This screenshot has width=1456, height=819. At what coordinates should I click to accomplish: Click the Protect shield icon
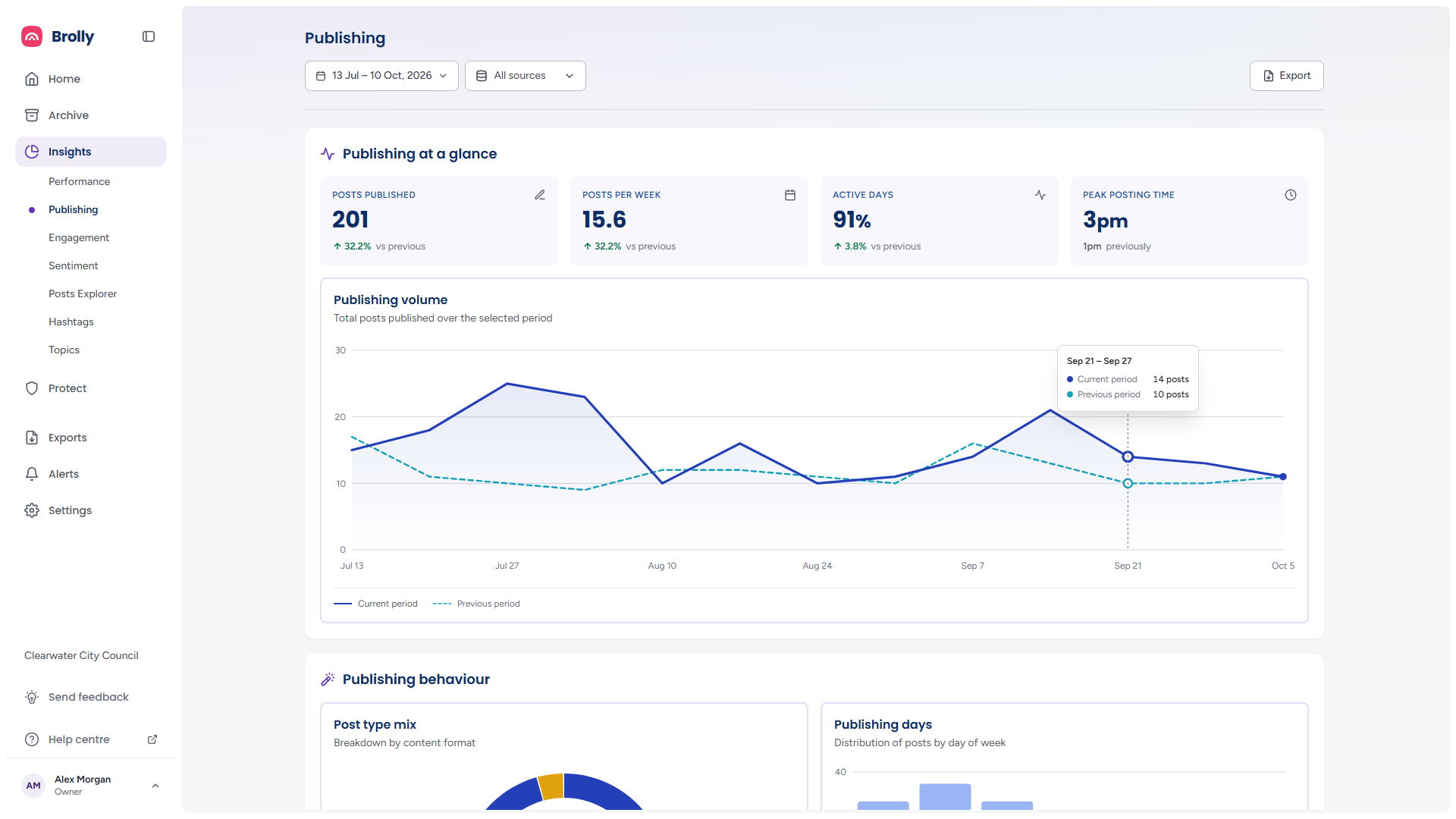(32, 388)
